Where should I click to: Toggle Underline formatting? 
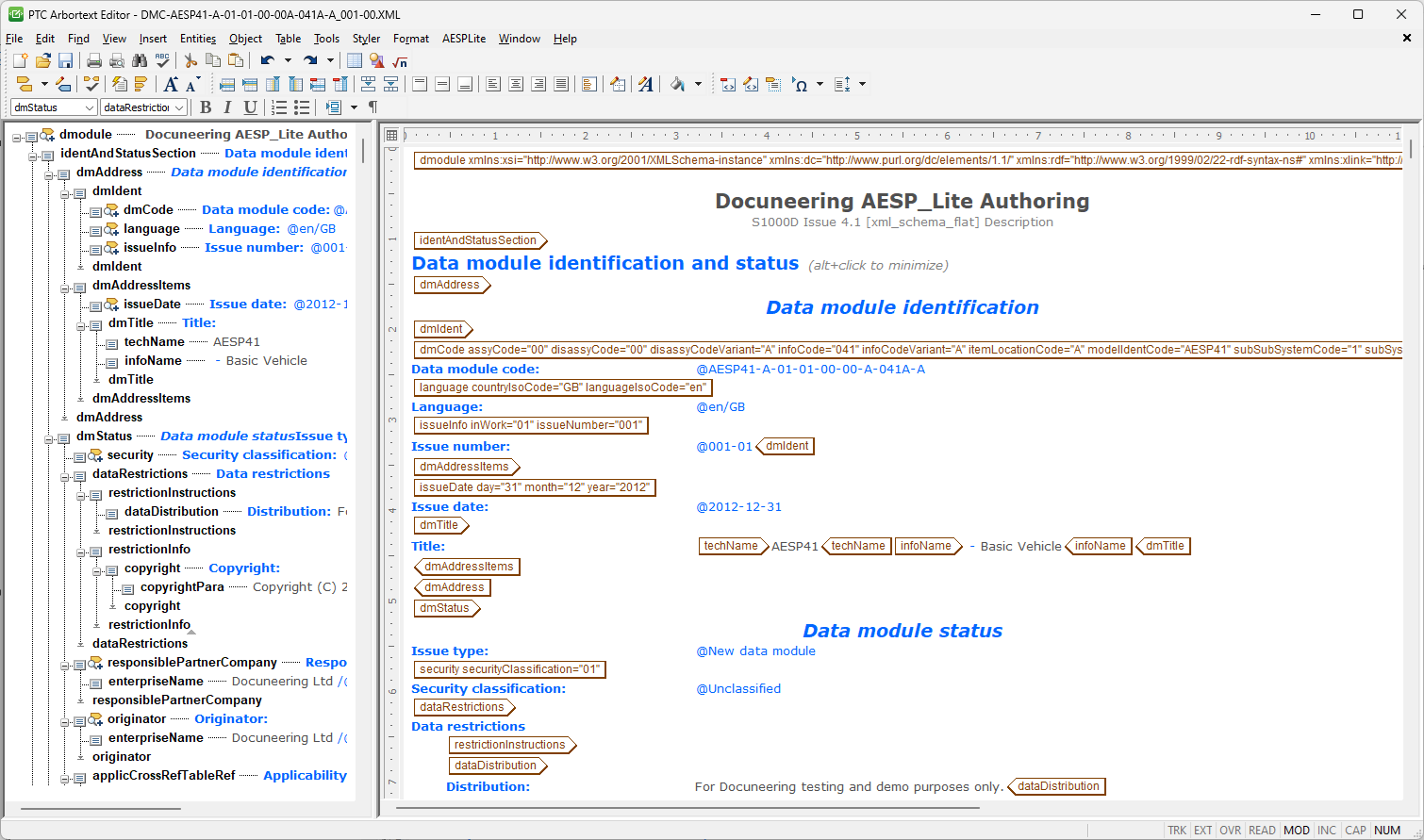pos(250,107)
